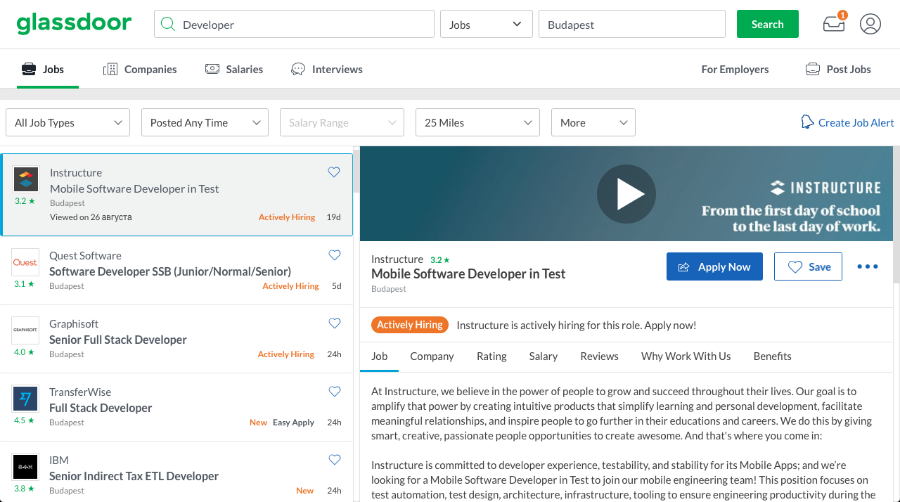Open Software Developer SSB listing
The height and width of the screenshot is (502, 900).
click(x=170, y=271)
